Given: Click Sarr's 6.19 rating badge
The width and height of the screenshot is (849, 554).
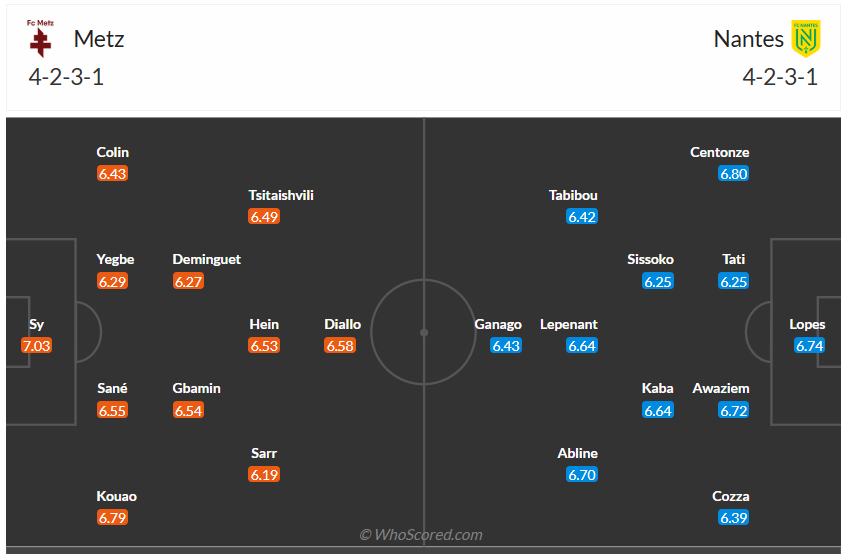Looking at the screenshot, I should 264,475.
